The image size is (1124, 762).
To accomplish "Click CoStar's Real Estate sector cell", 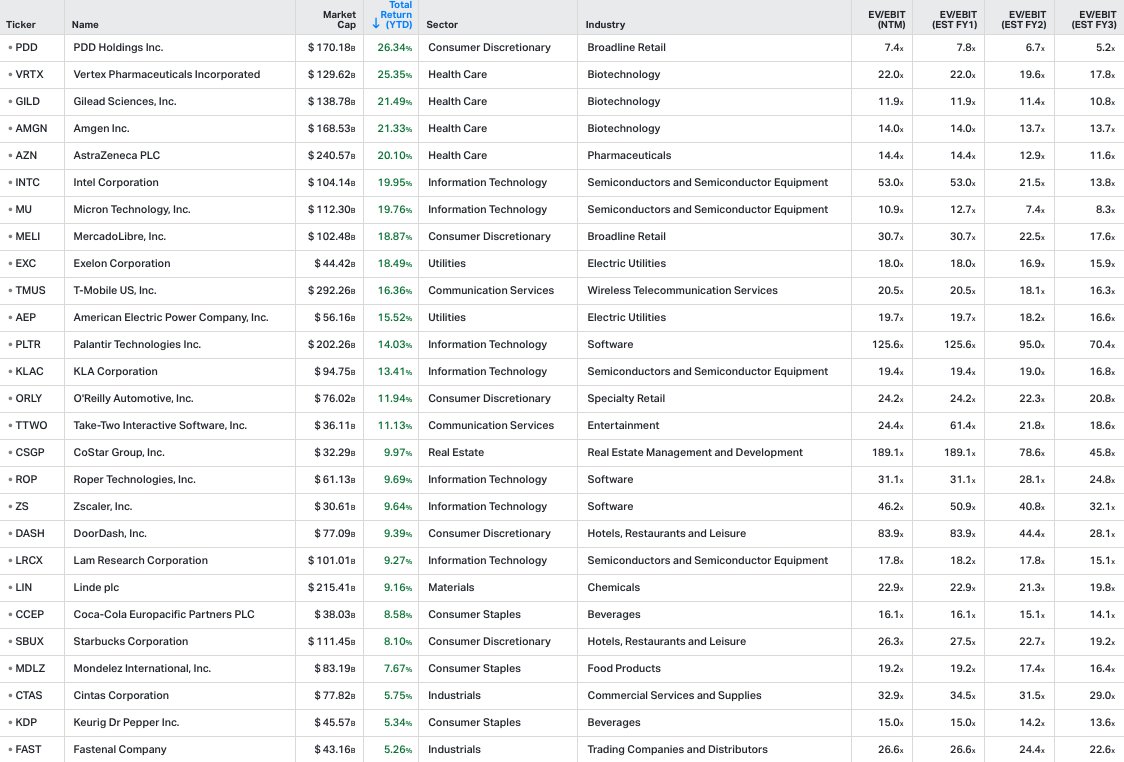I will click(456, 452).
